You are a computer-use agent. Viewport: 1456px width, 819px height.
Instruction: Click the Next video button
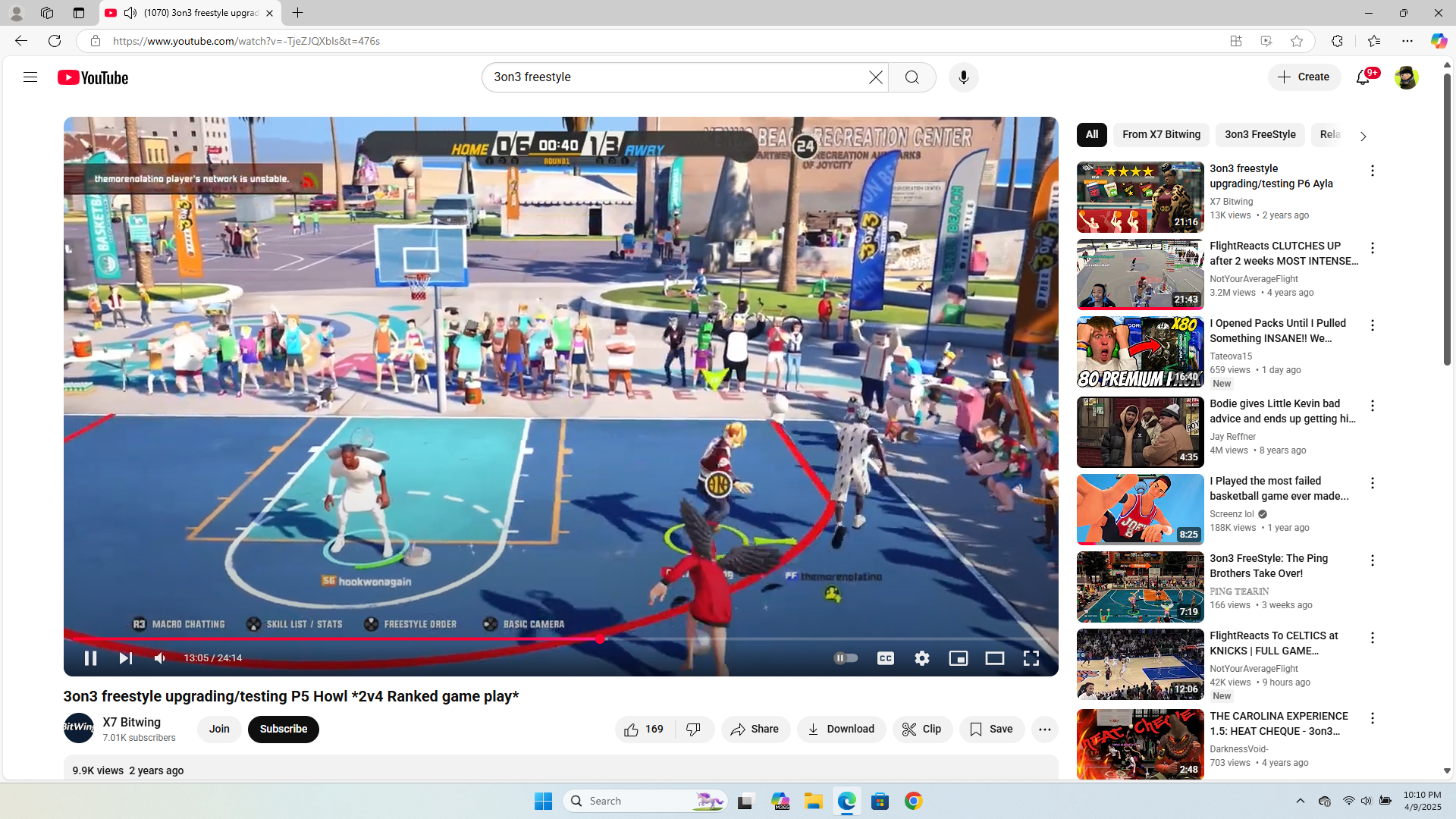(126, 658)
